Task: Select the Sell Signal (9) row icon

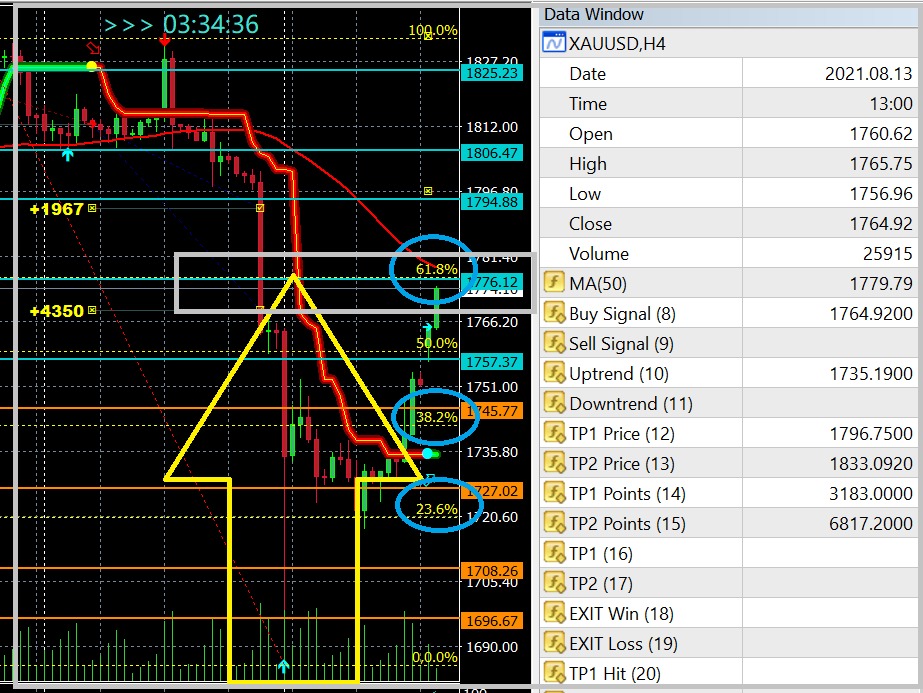Action: (x=554, y=344)
